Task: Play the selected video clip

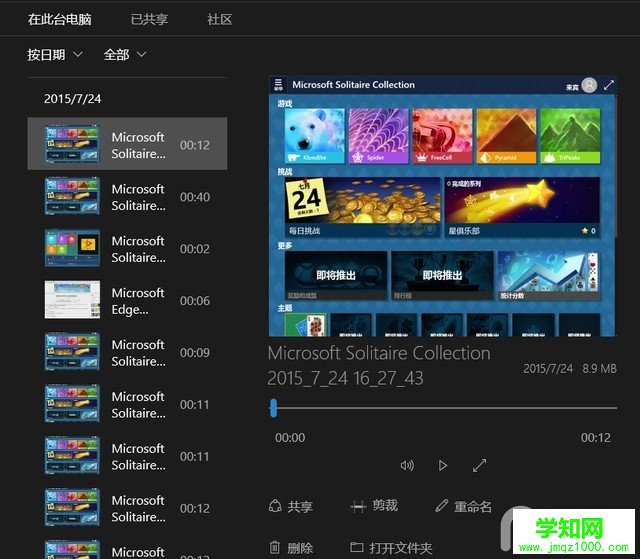Action: [442, 465]
